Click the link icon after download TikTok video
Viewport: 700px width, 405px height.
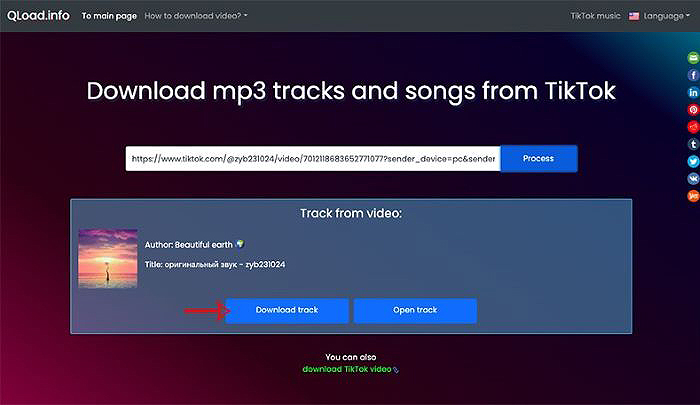click(396, 370)
